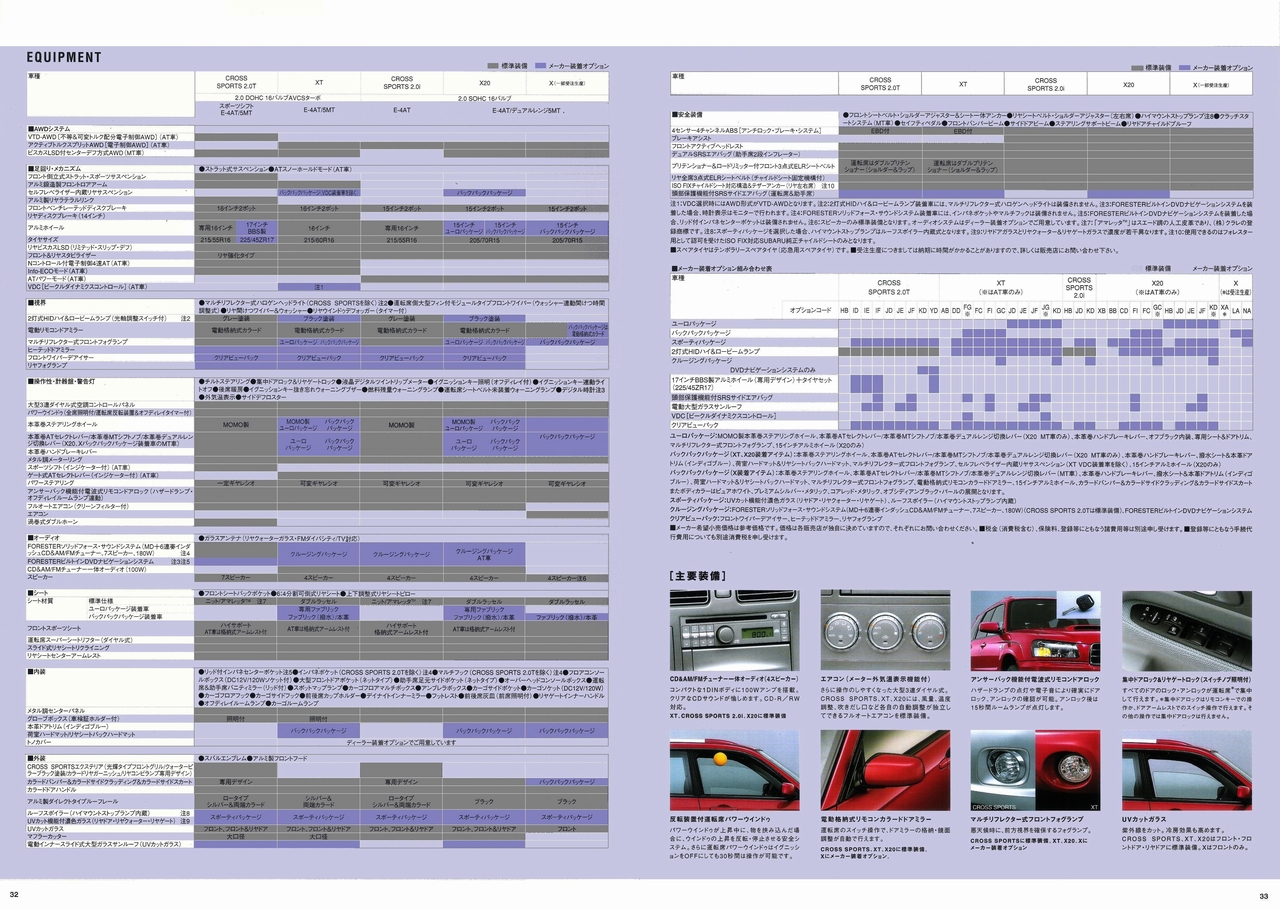
Task: Click the gray 標準装備 legend swatch on right page
Action: pyautogui.click(x=1137, y=67)
